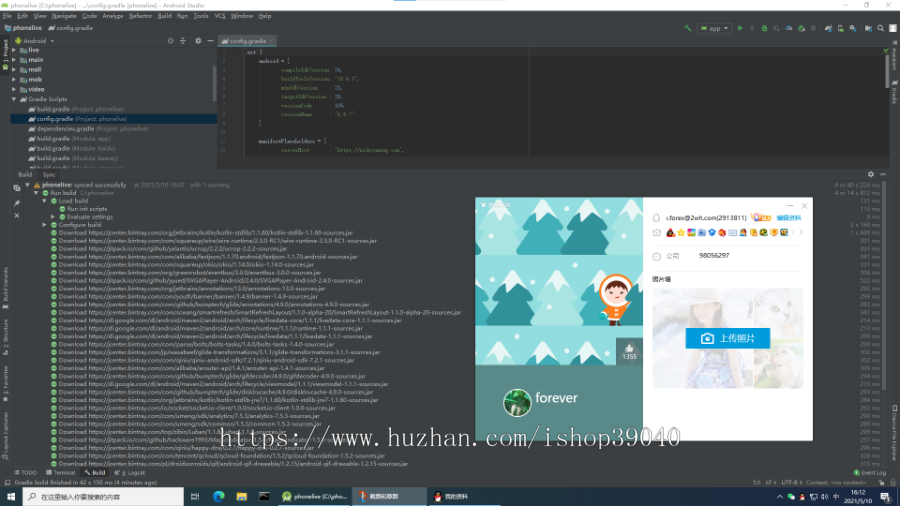Open Task View on the taskbar
The image size is (900, 506).
tap(195, 497)
